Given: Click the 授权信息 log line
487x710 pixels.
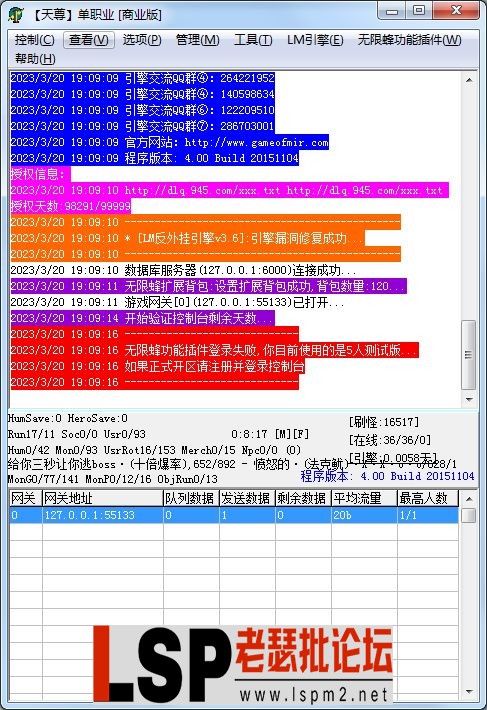Looking at the screenshot, I should point(40,174).
